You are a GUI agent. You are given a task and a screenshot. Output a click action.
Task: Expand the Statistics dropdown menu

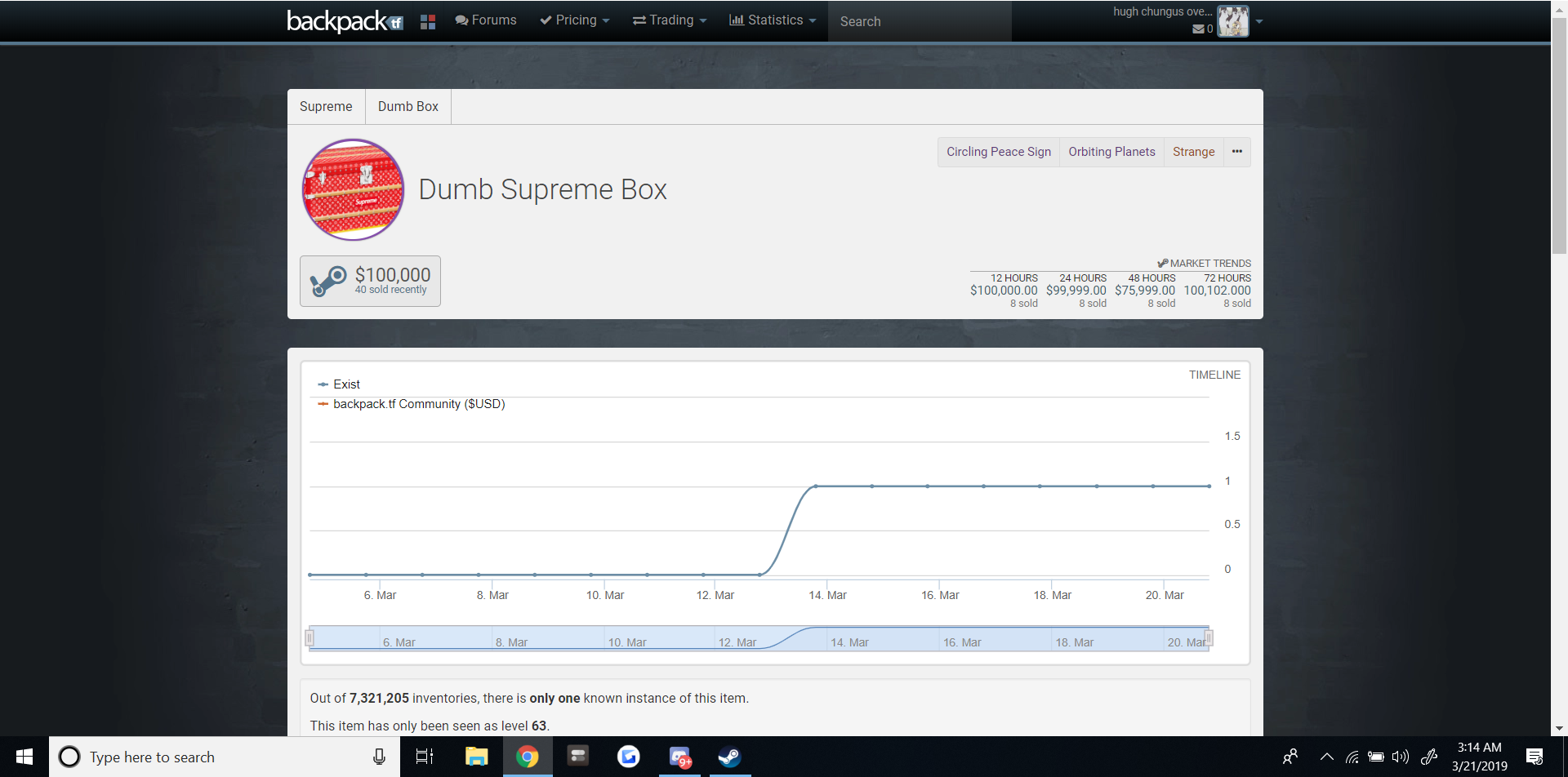[x=773, y=20]
